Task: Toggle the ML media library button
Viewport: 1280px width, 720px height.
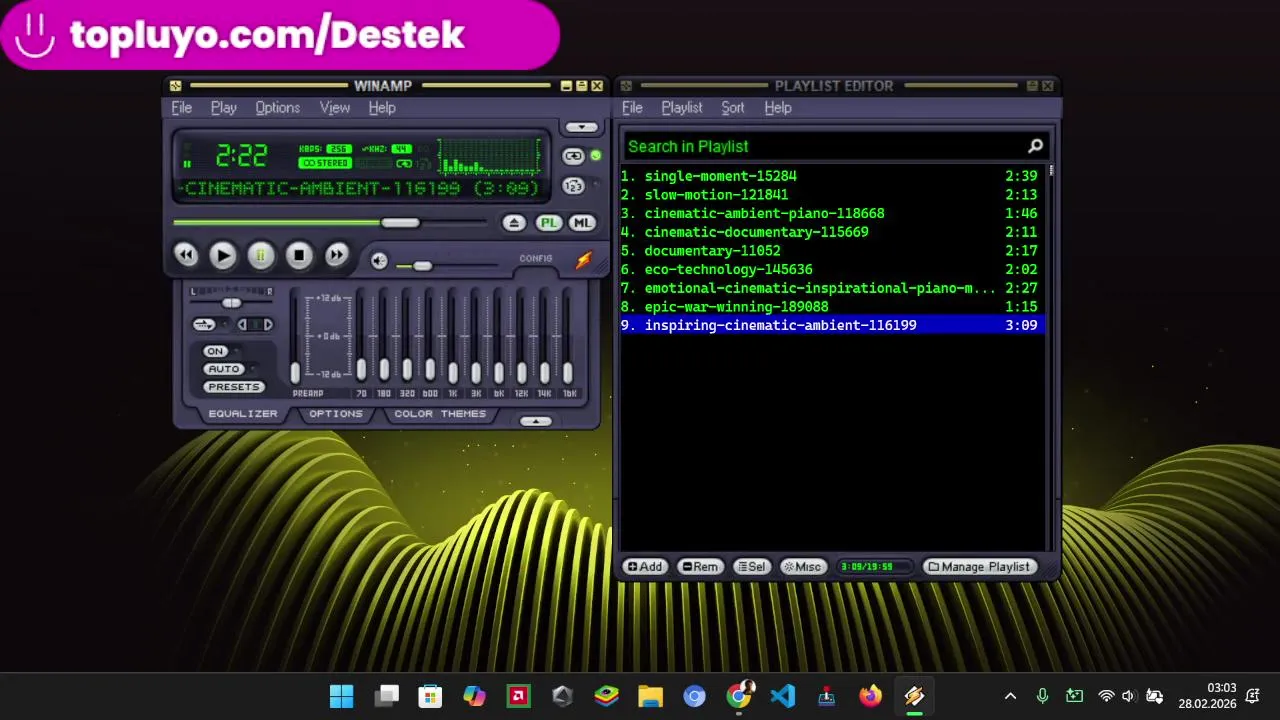Action: pos(582,223)
